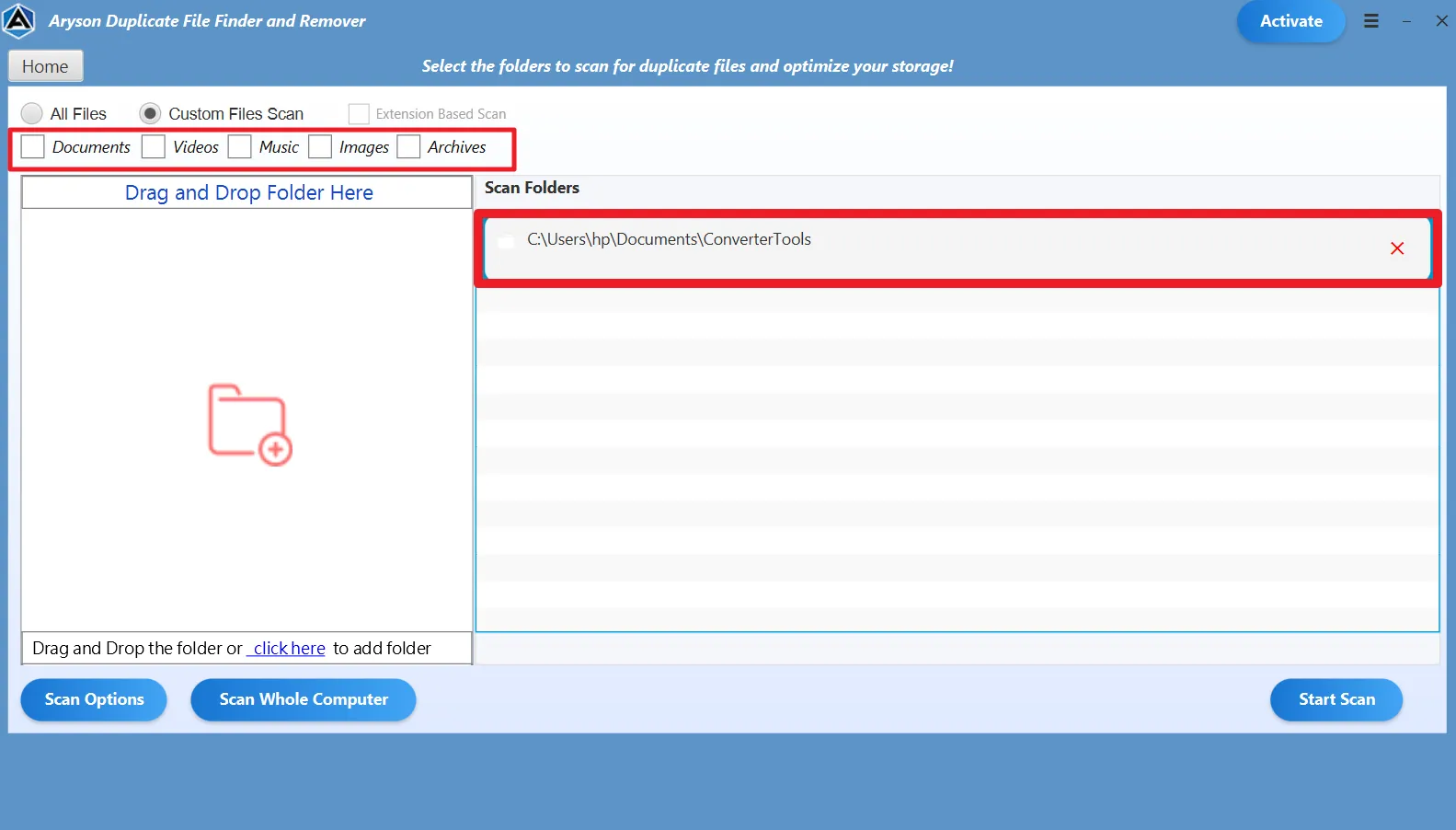
Task: Follow the "click here" add folder link
Action: 288,649
